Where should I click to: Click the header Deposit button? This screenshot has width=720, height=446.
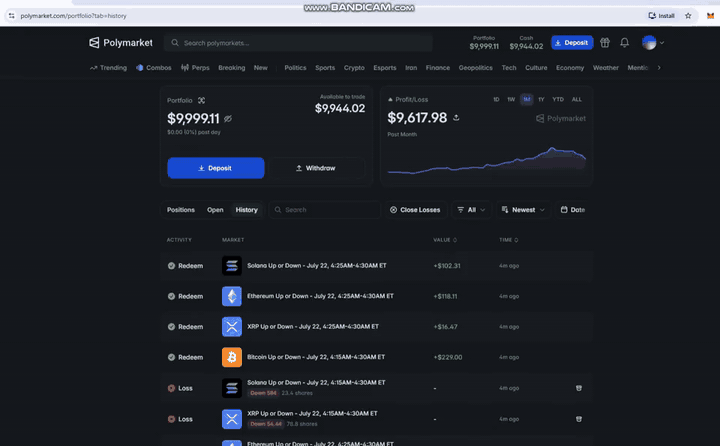pyautogui.click(x=572, y=43)
